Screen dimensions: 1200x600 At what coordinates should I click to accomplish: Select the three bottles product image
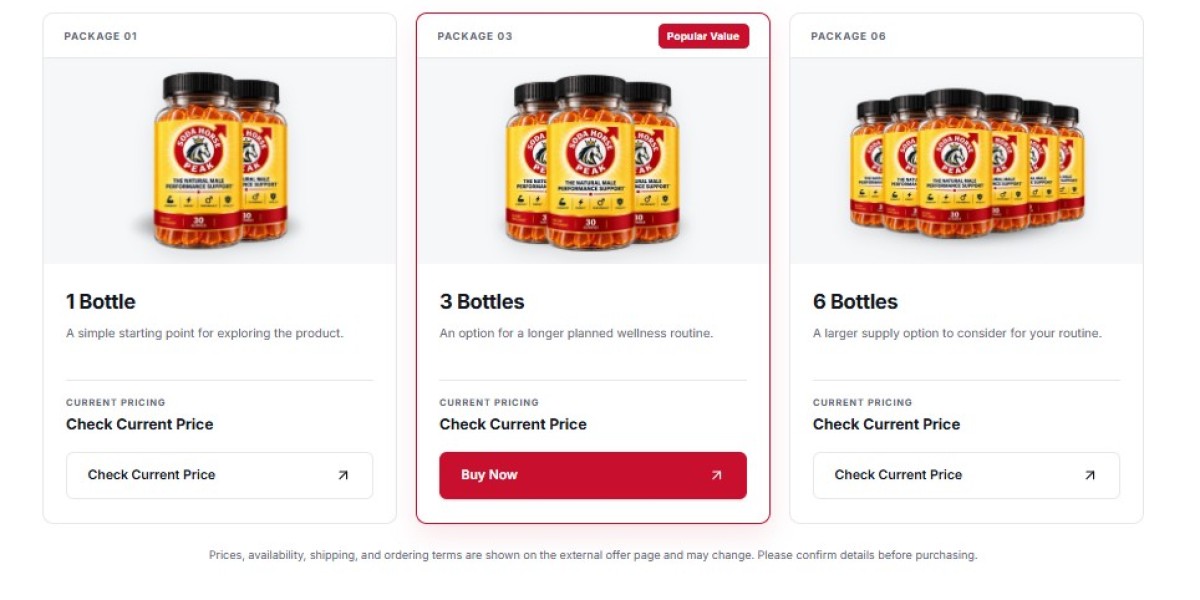tap(593, 160)
